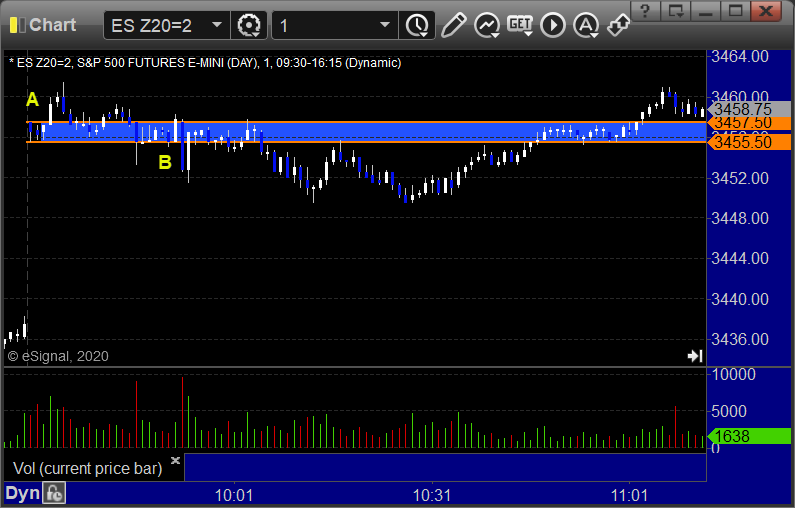Click the 3440.00 price axis label

pyautogui.click(x=740, y=299)
